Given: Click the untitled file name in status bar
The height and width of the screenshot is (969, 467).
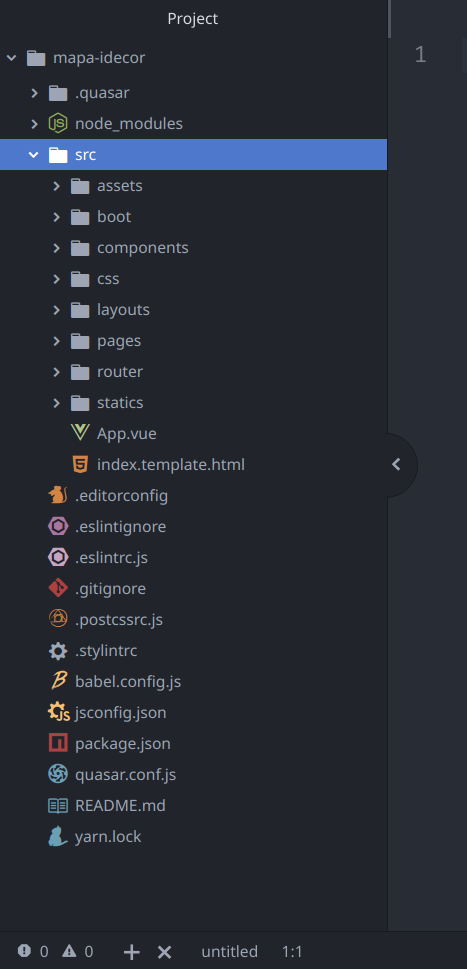Looking at the screenshot, I should coord(229,951).
